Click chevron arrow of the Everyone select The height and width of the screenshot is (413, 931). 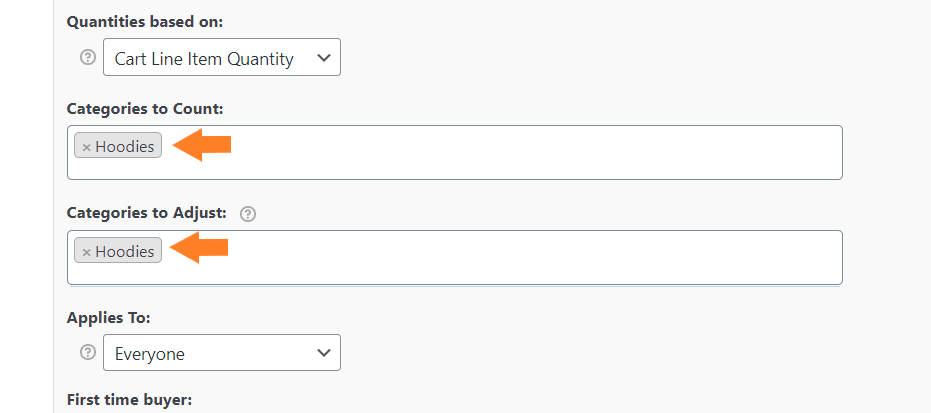point(324,352)
